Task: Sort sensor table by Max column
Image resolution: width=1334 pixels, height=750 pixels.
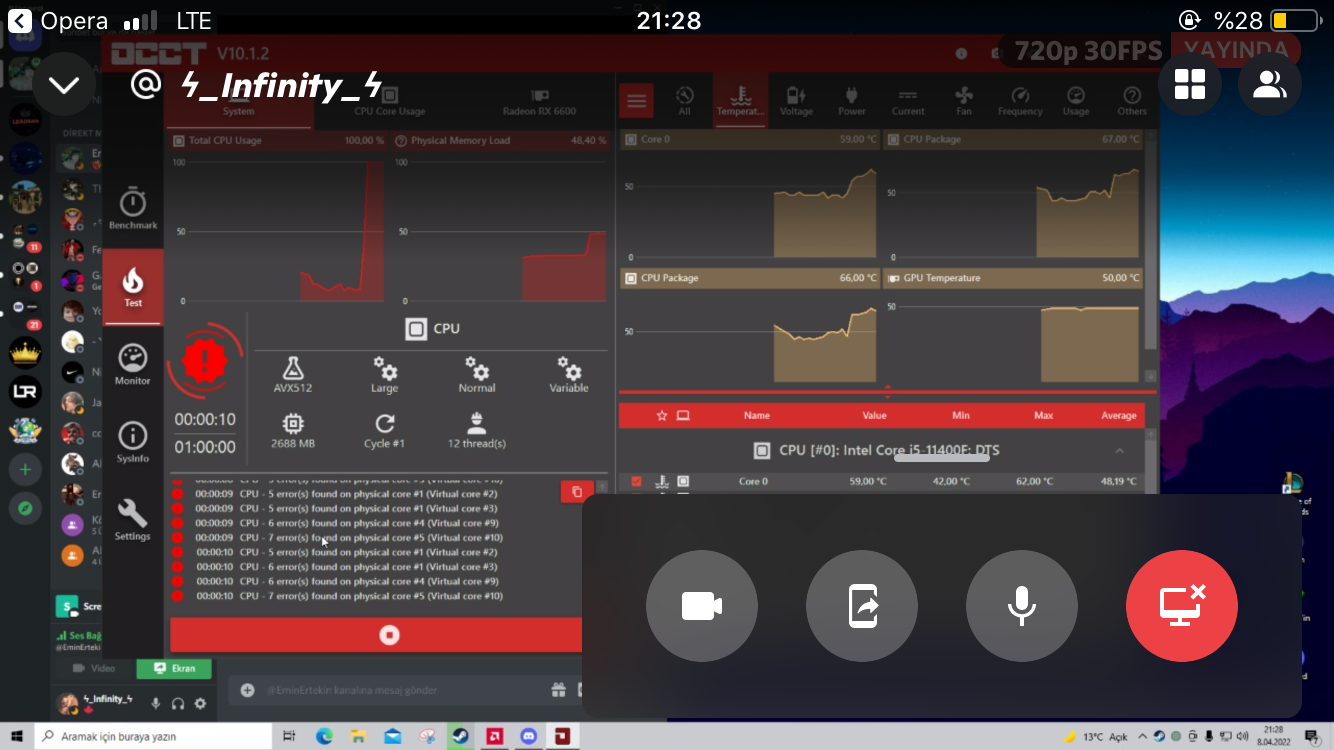Action: coord(1043,415)
